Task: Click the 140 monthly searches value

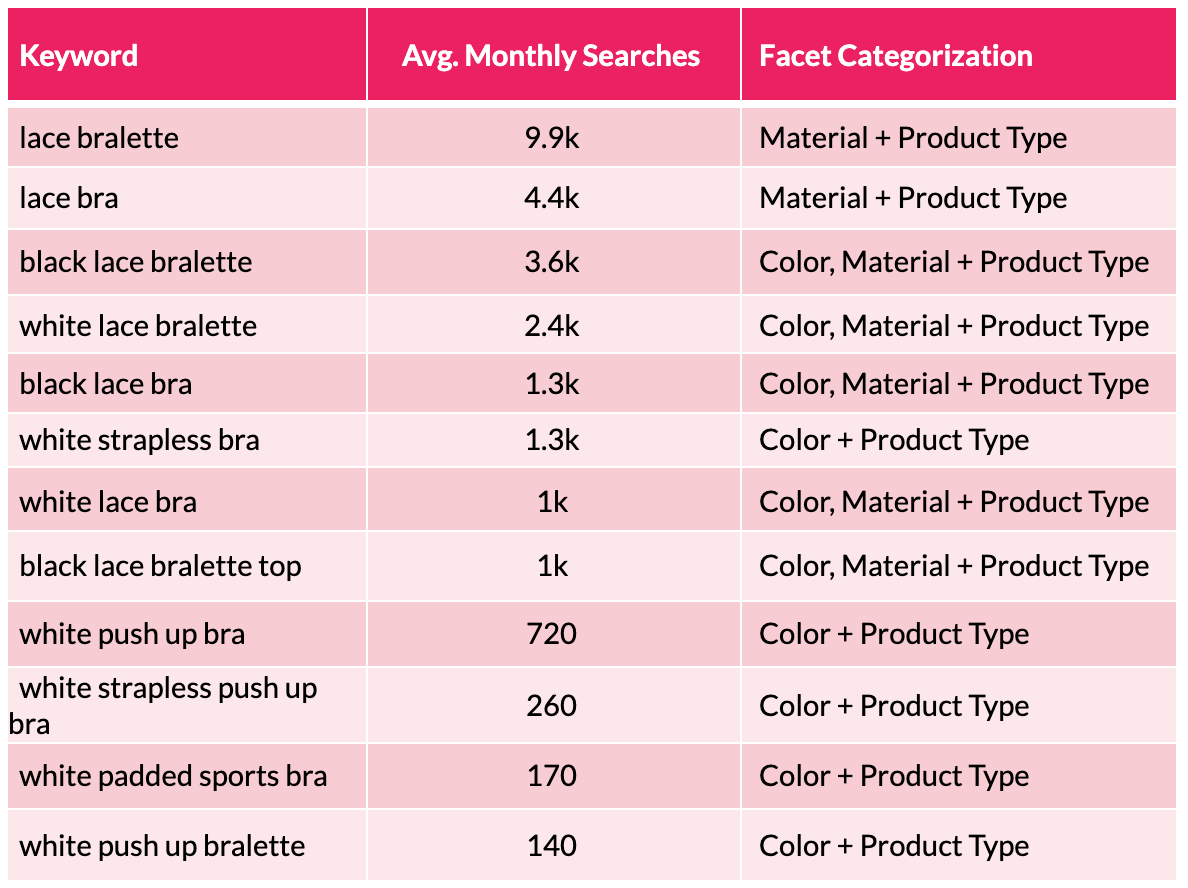Action: coord(552,846)
